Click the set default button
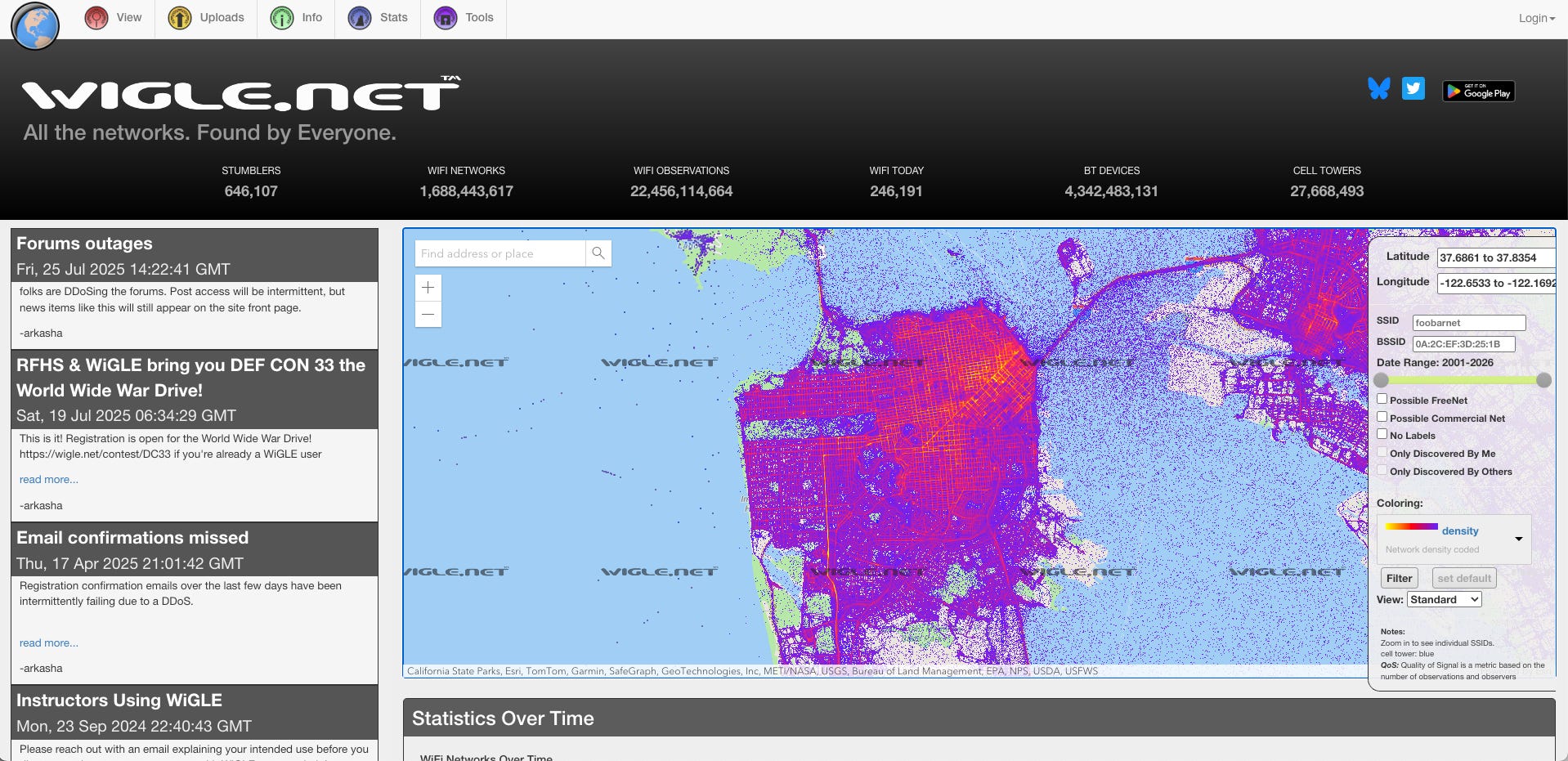Viewport: 1568px width, 761px height. [1464, 578]
